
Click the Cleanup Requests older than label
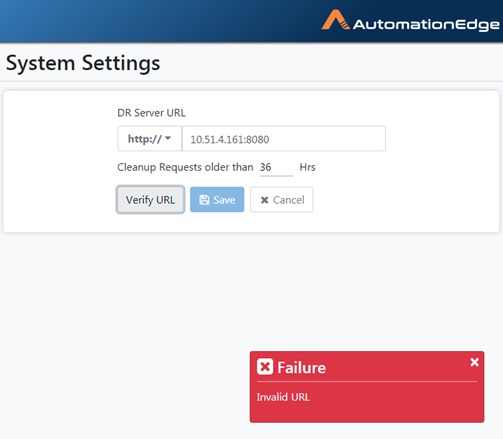tap(185, 167)
